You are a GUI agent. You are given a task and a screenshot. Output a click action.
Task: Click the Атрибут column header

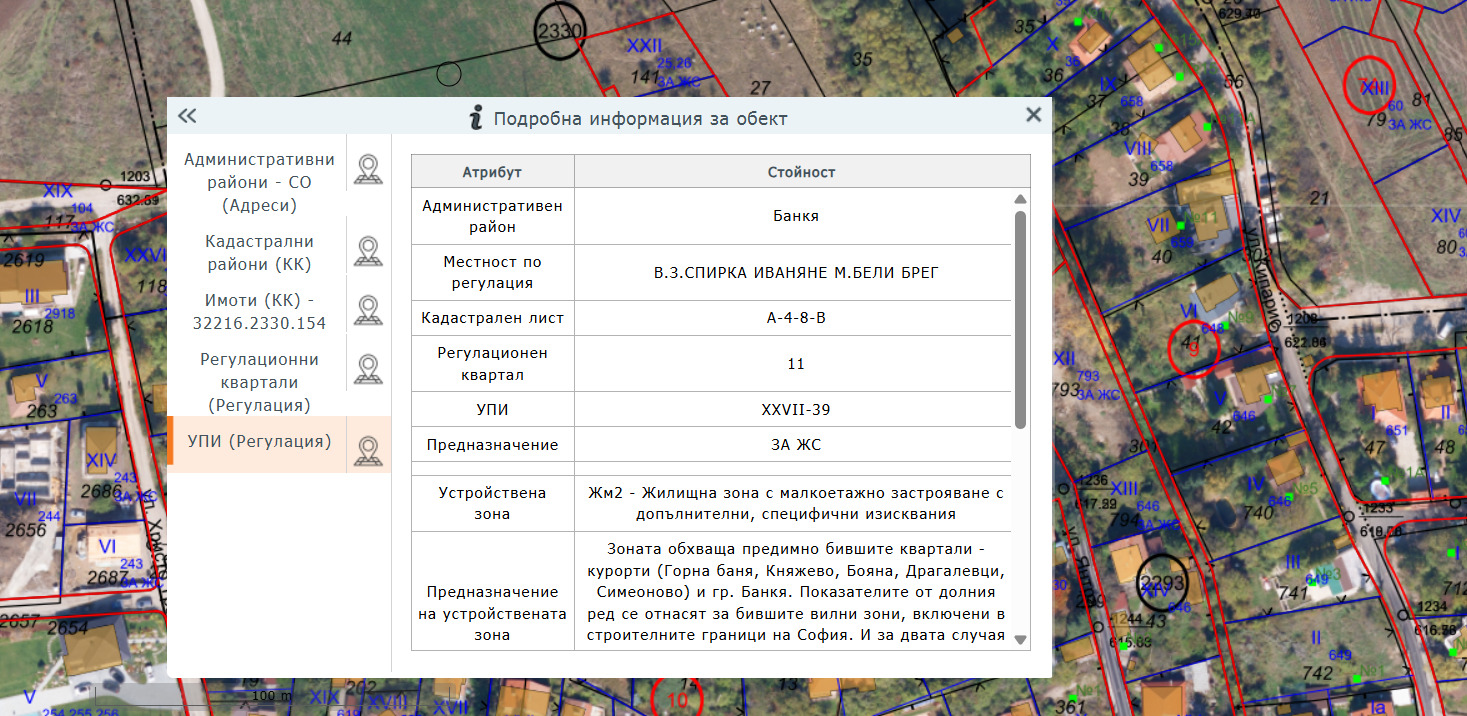[492, 171]
